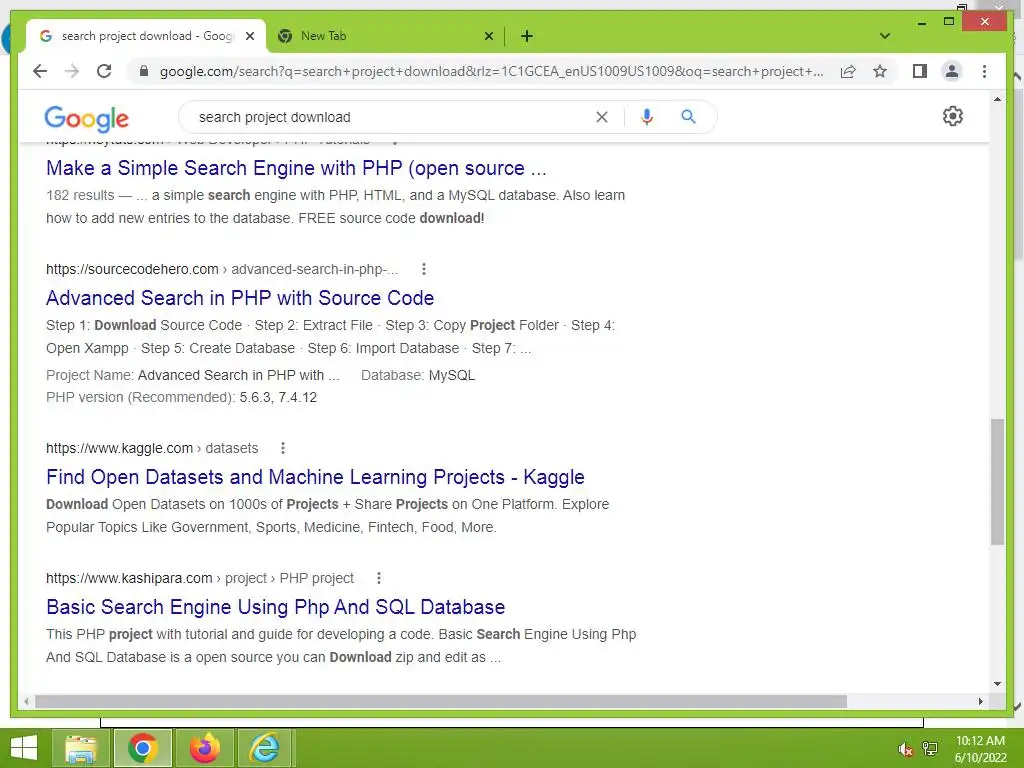Click the horizontal scroll-right arrow
Screen dimensions: 1024x768
(x=980, y=701)
